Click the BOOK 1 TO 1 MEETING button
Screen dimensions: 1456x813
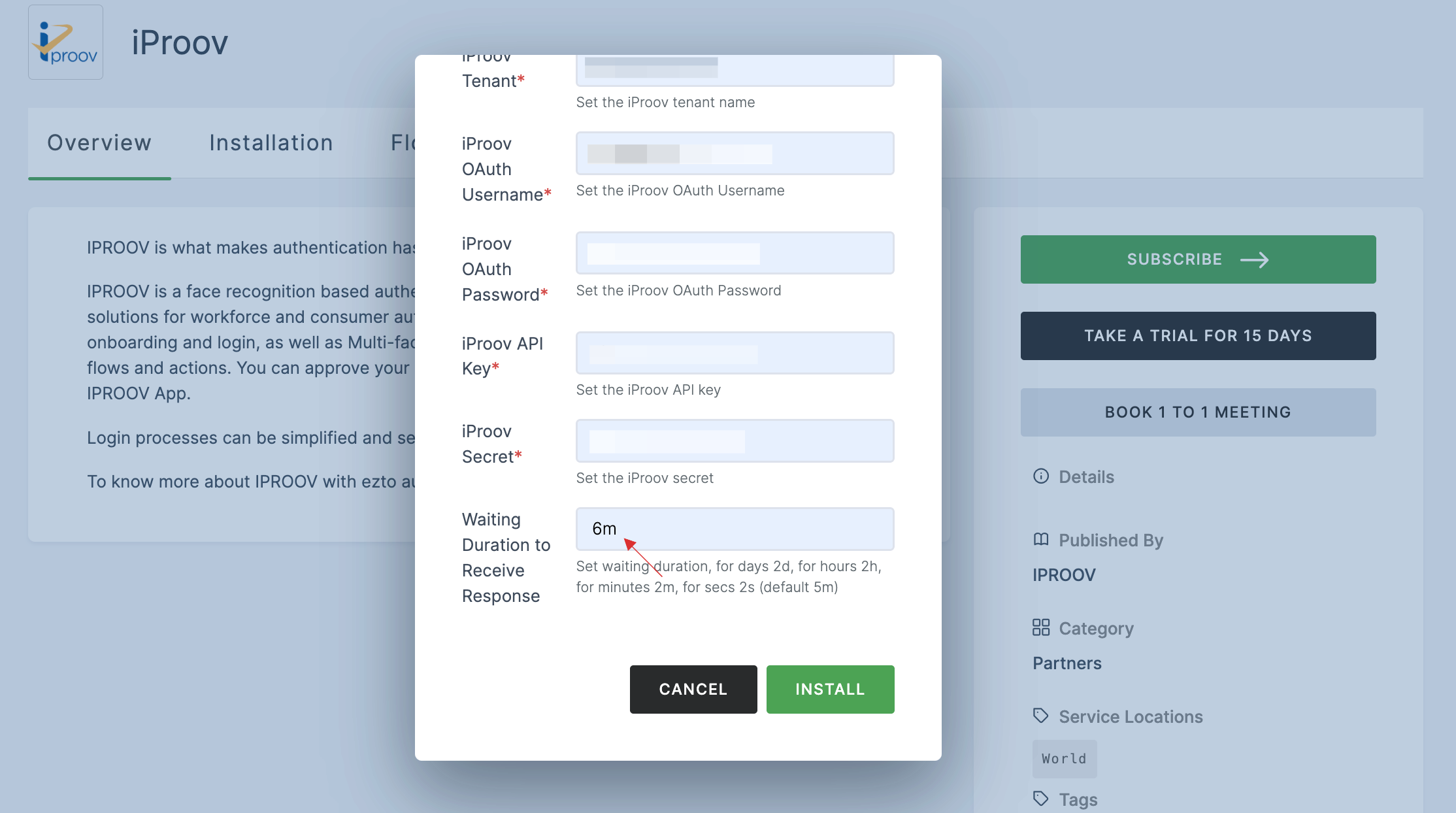[x=1198, y=411]
